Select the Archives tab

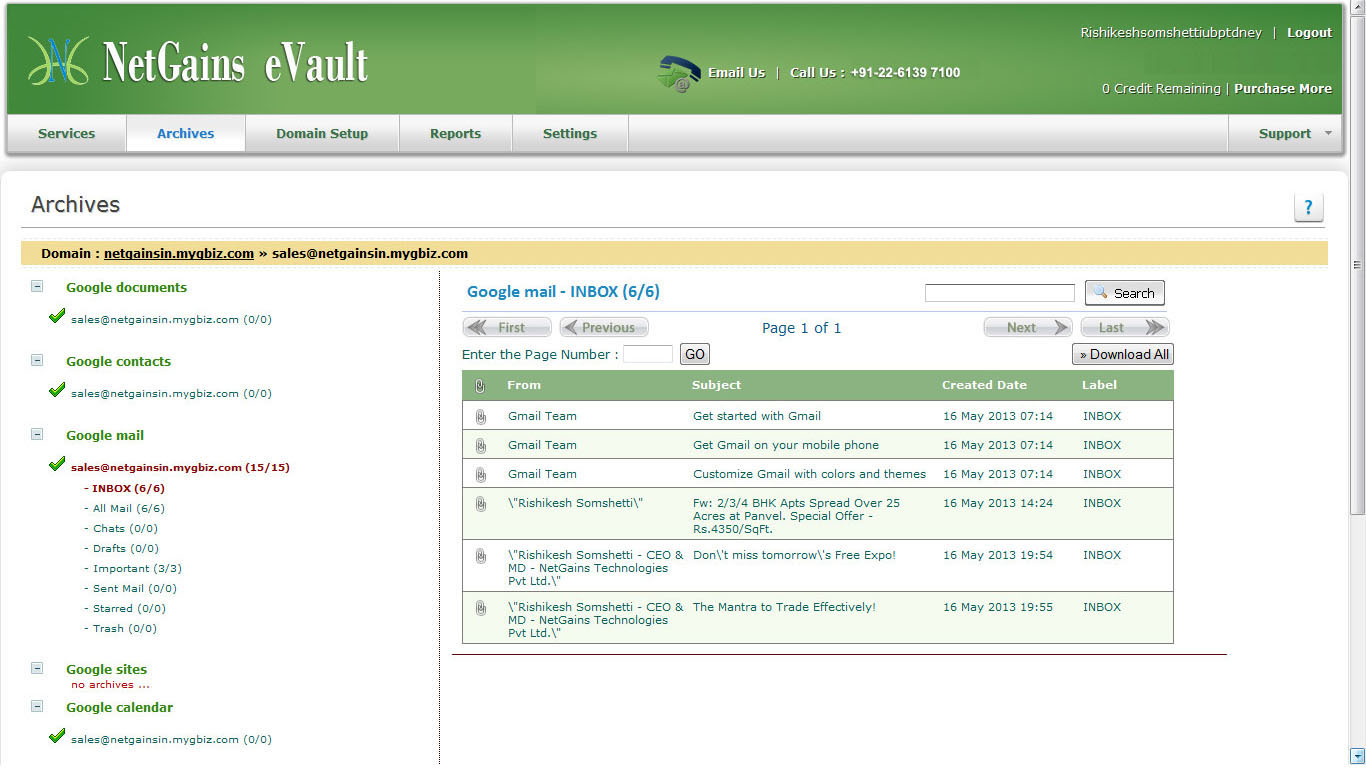[186, 133]
